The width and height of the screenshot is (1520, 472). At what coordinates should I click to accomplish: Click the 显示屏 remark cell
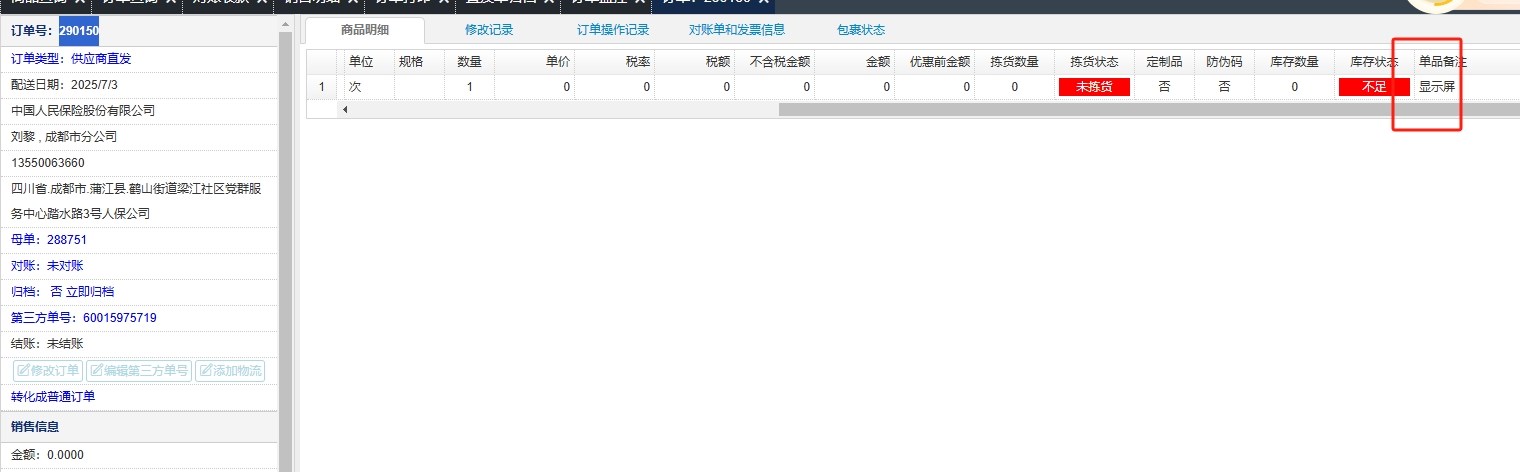pyautogui.click(x=1437, y=87)
